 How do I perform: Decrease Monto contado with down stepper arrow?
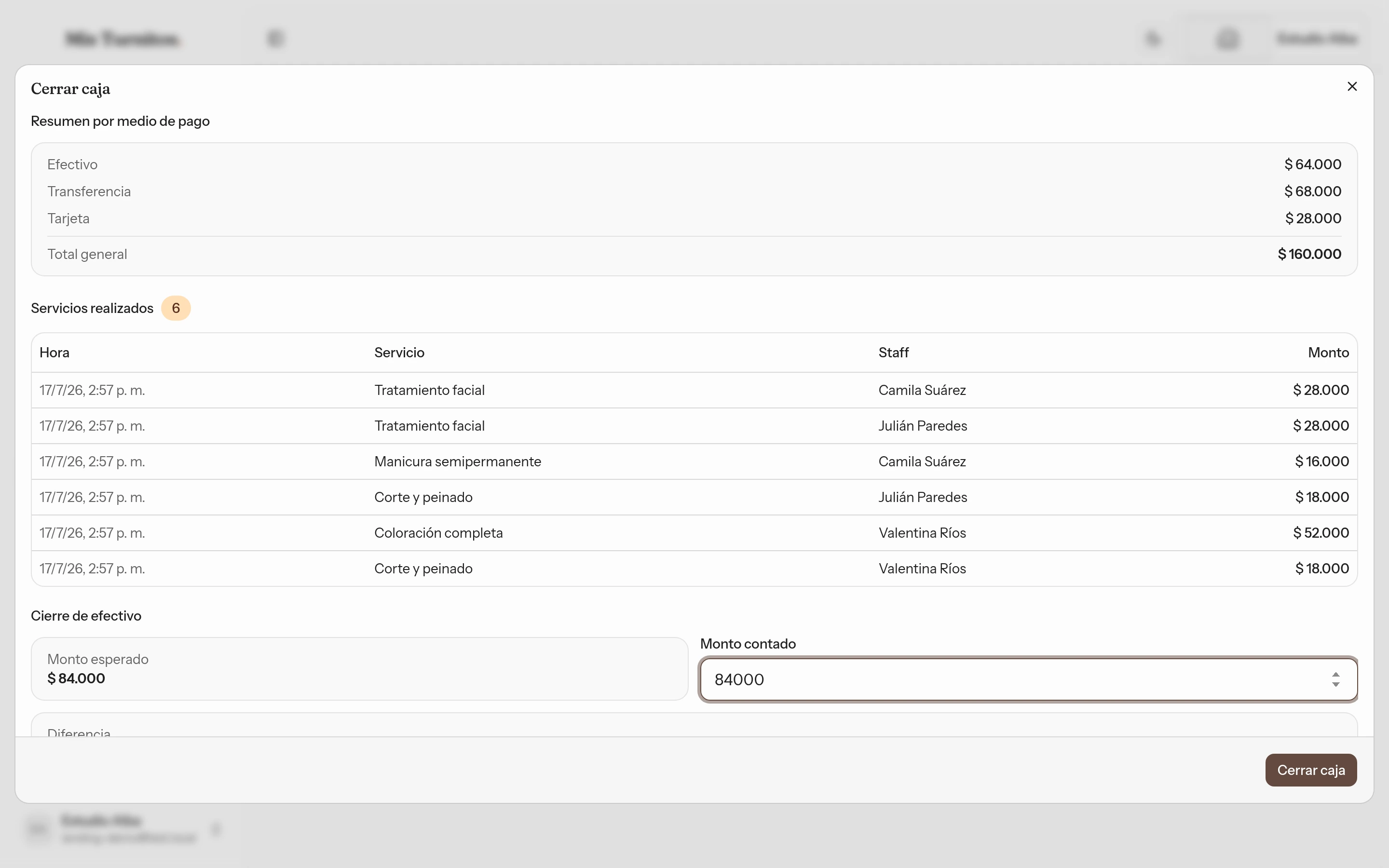[x=1335, y=684]
